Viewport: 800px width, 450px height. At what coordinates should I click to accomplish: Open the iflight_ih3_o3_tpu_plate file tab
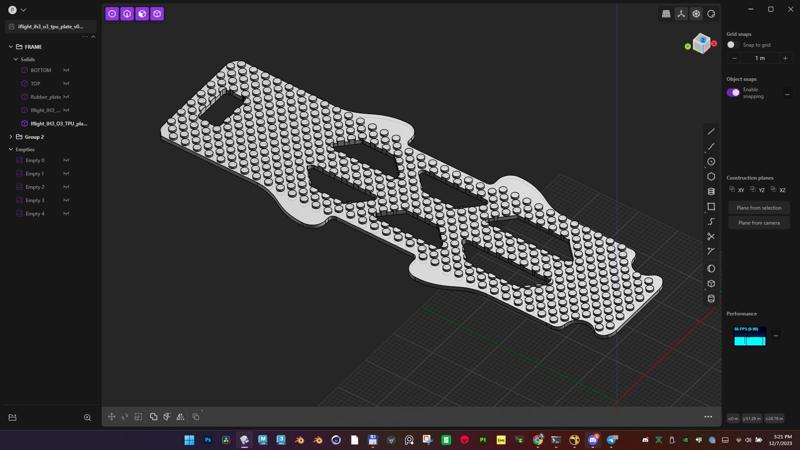[x=49, y=27]
